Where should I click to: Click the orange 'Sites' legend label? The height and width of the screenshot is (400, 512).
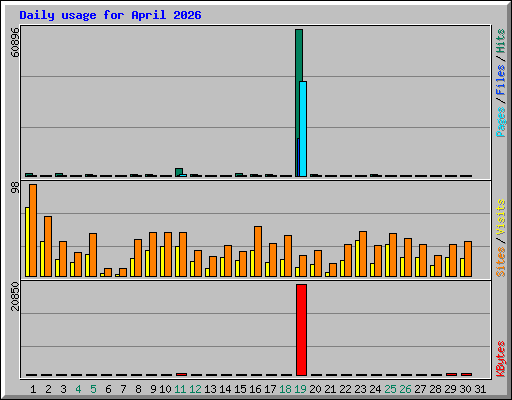tap(500, 262)
